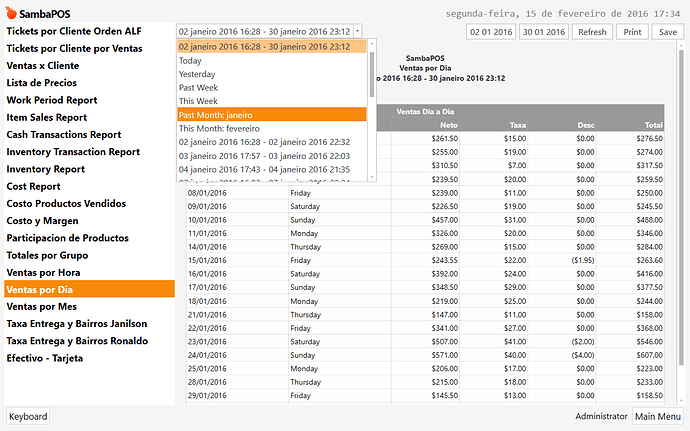Open the Cash Transactions Report
690x431 pixels.
click(89, 135)
